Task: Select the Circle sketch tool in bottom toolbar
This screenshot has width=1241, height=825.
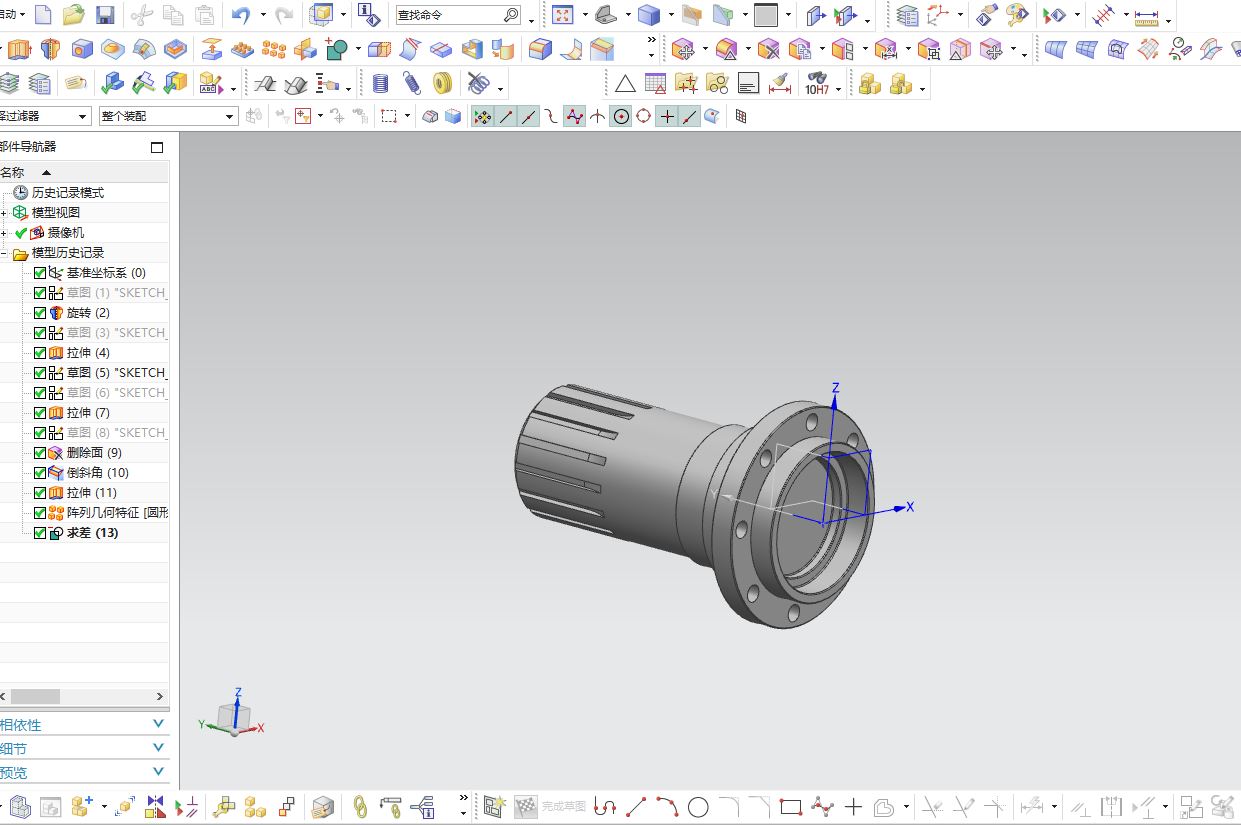Action: (698, 806)
